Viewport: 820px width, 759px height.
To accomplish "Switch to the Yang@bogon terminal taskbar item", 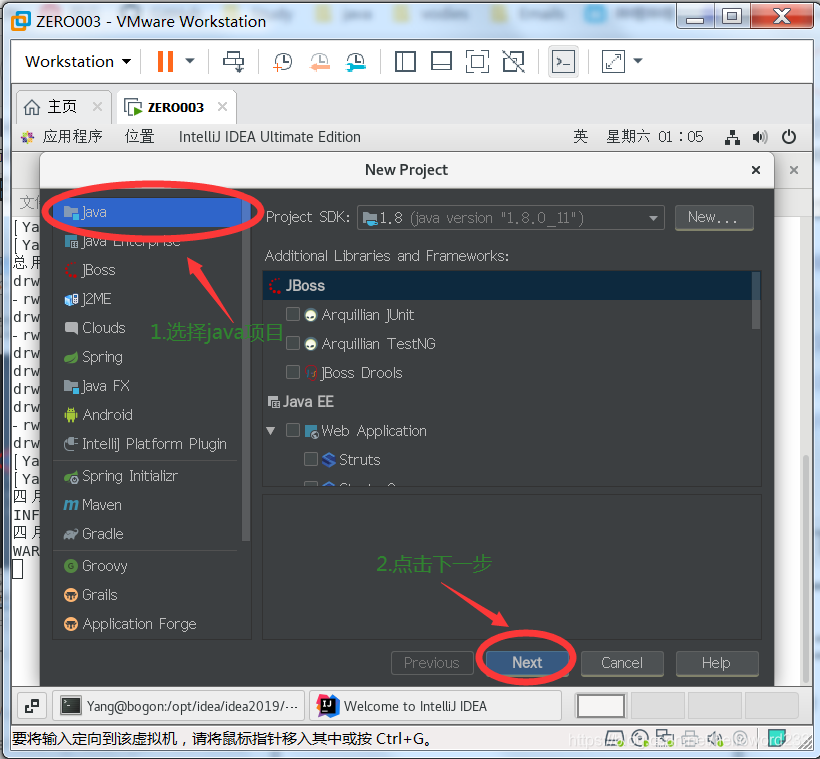I will 179,706.
